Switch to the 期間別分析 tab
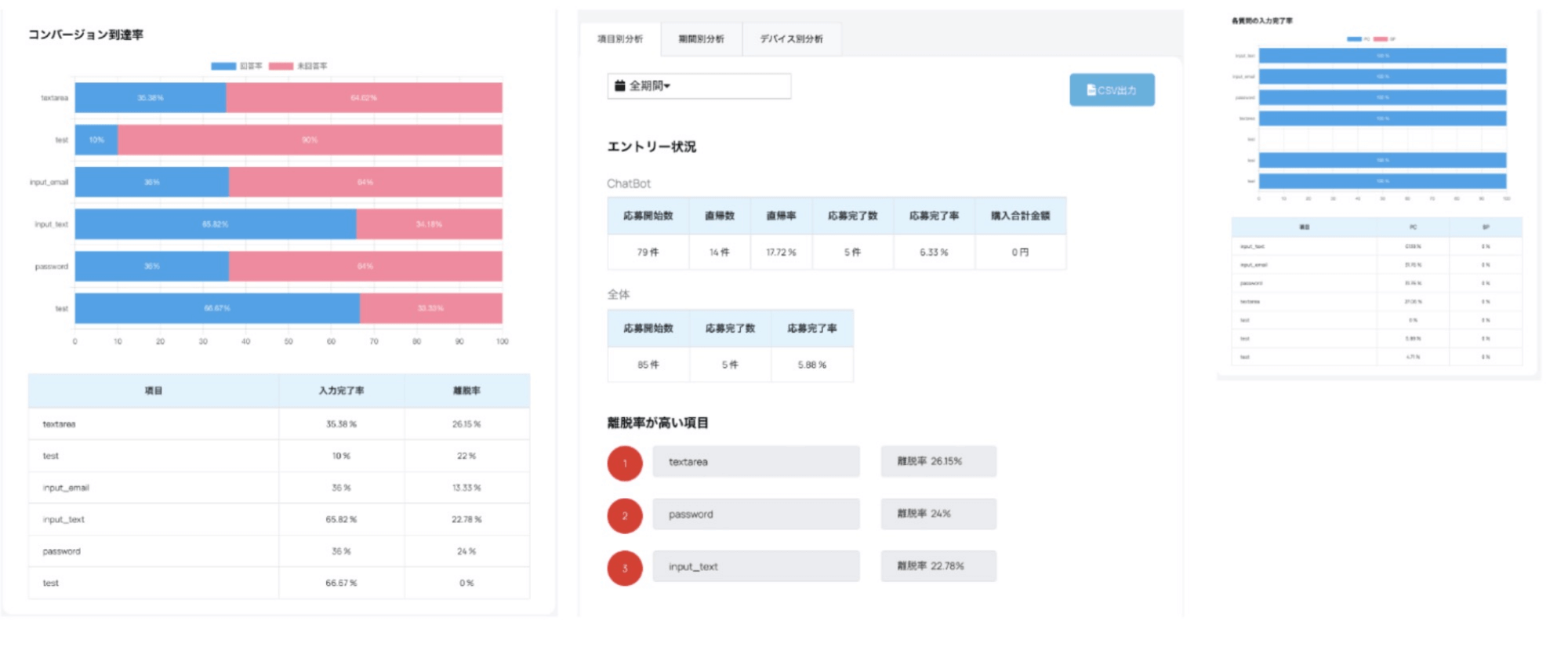Viewport: 1568px width, 665px height. (701, 39)
